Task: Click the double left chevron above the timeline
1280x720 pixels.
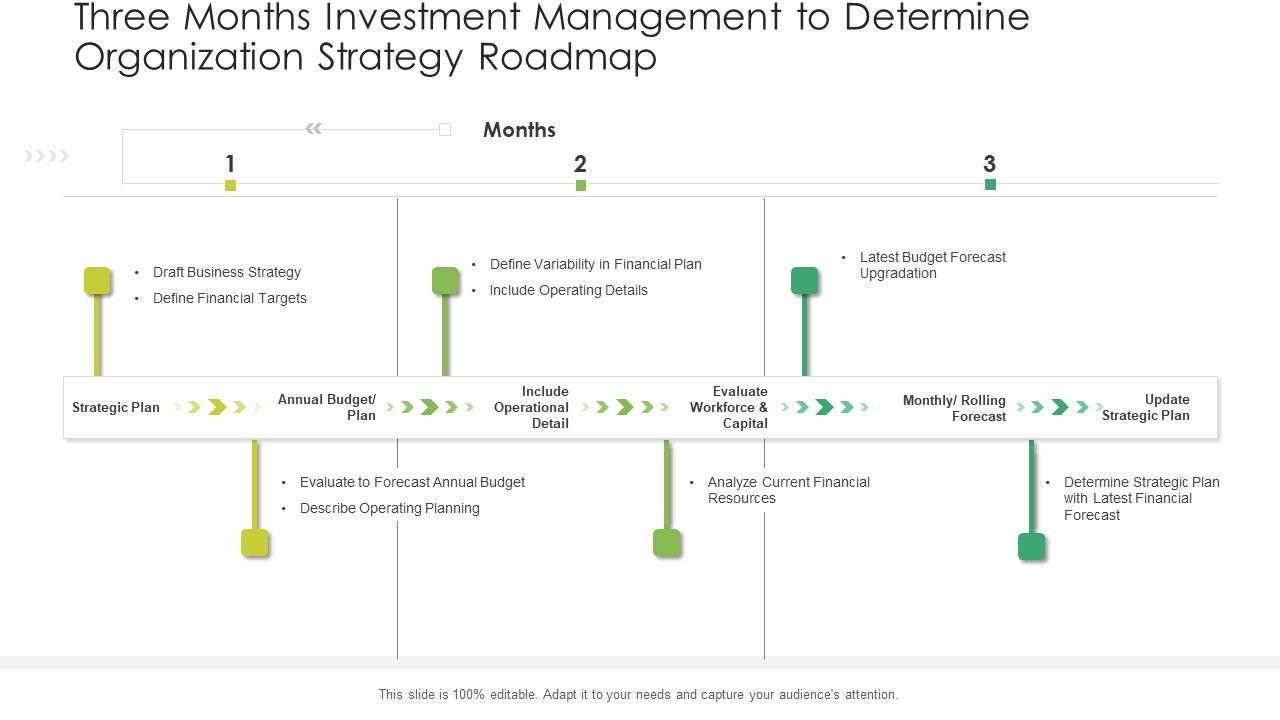Action: tap(313, 128)
